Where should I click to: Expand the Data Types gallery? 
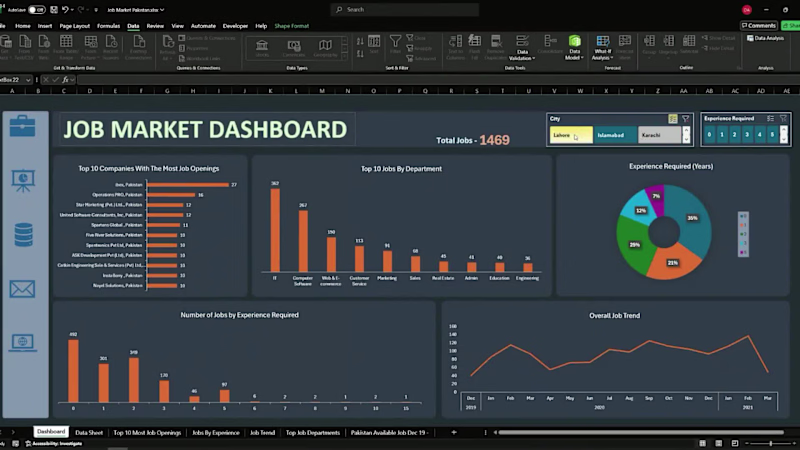click(344, 57)
